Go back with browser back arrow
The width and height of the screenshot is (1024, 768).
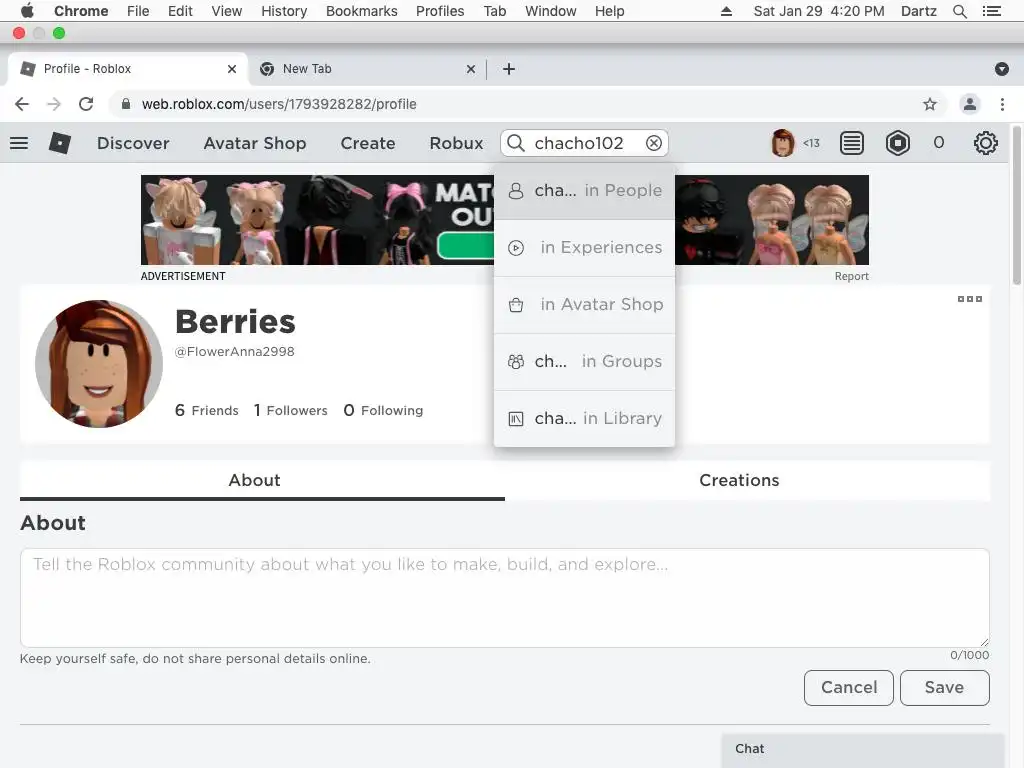coord(22,104)
